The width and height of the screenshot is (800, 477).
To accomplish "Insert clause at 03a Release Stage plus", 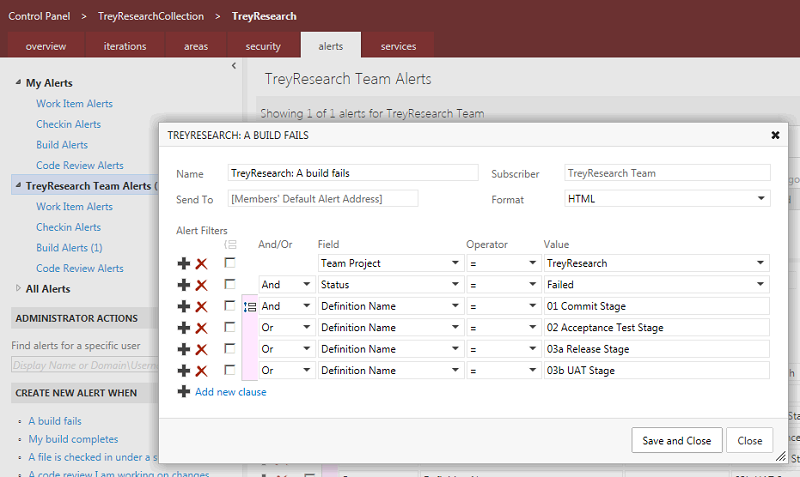I will click(x=184, y=349).
